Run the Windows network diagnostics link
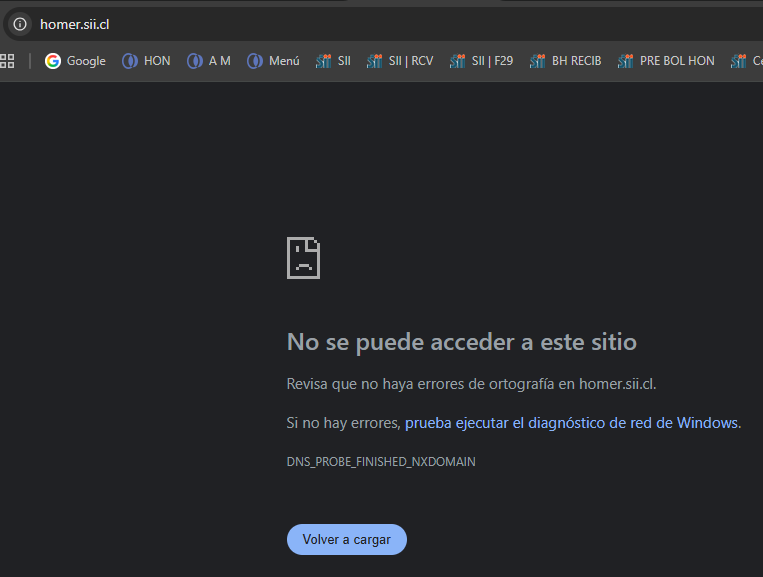The height and width of the screenshot is (577, 763). point(571,423)
